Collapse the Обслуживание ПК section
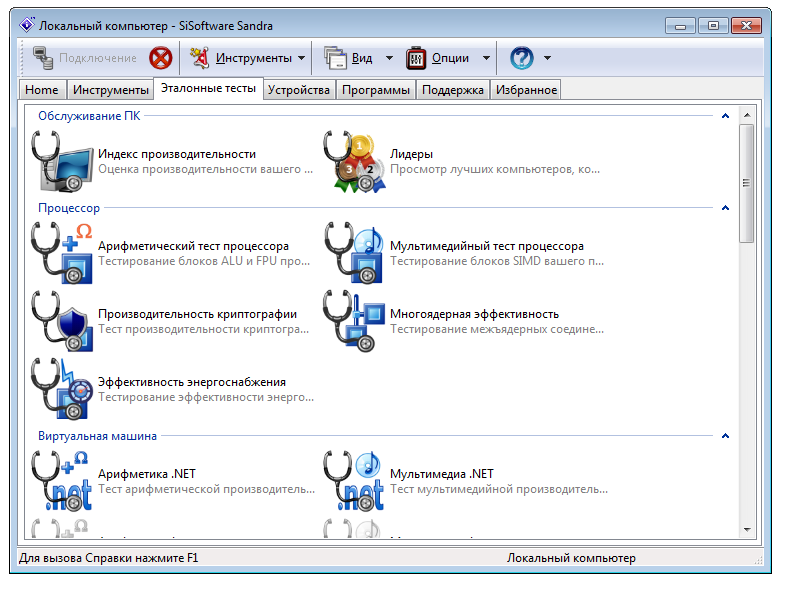 (725, 116)
